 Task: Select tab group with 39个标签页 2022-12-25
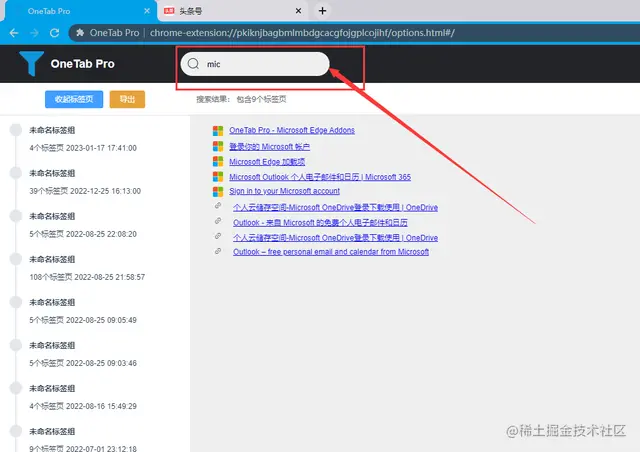(85, 182)
